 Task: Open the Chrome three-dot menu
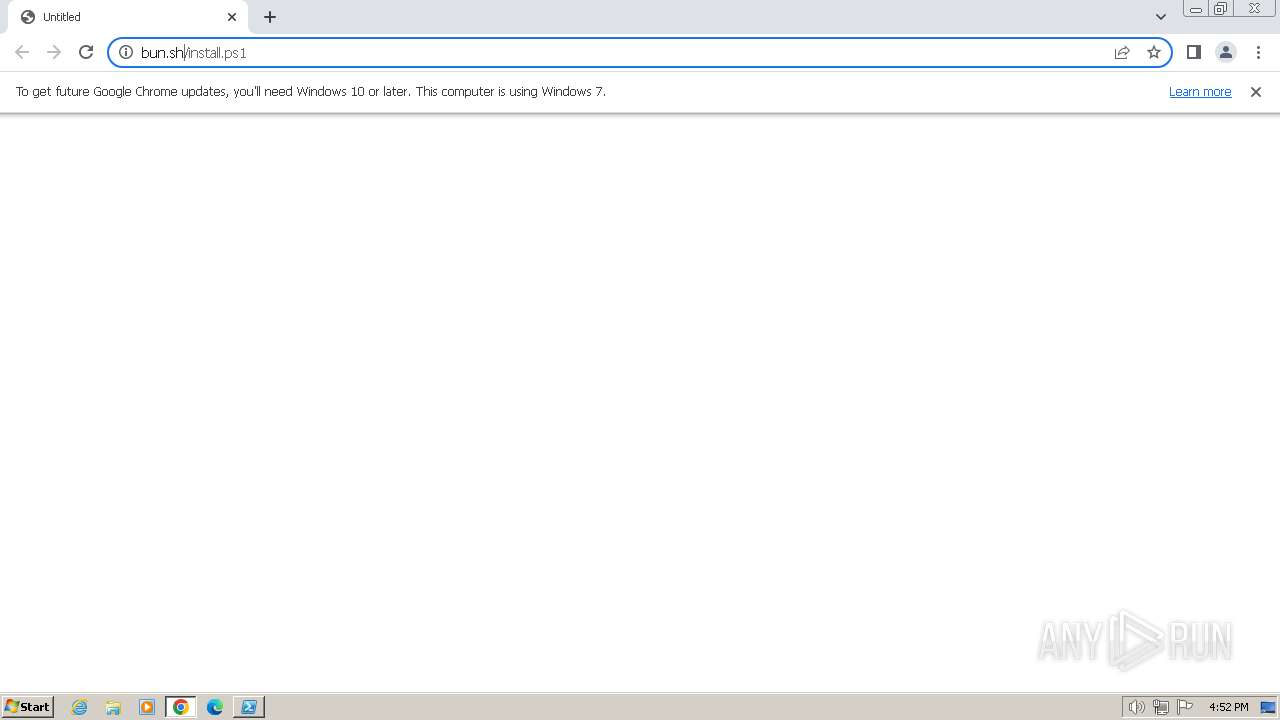1258,52
